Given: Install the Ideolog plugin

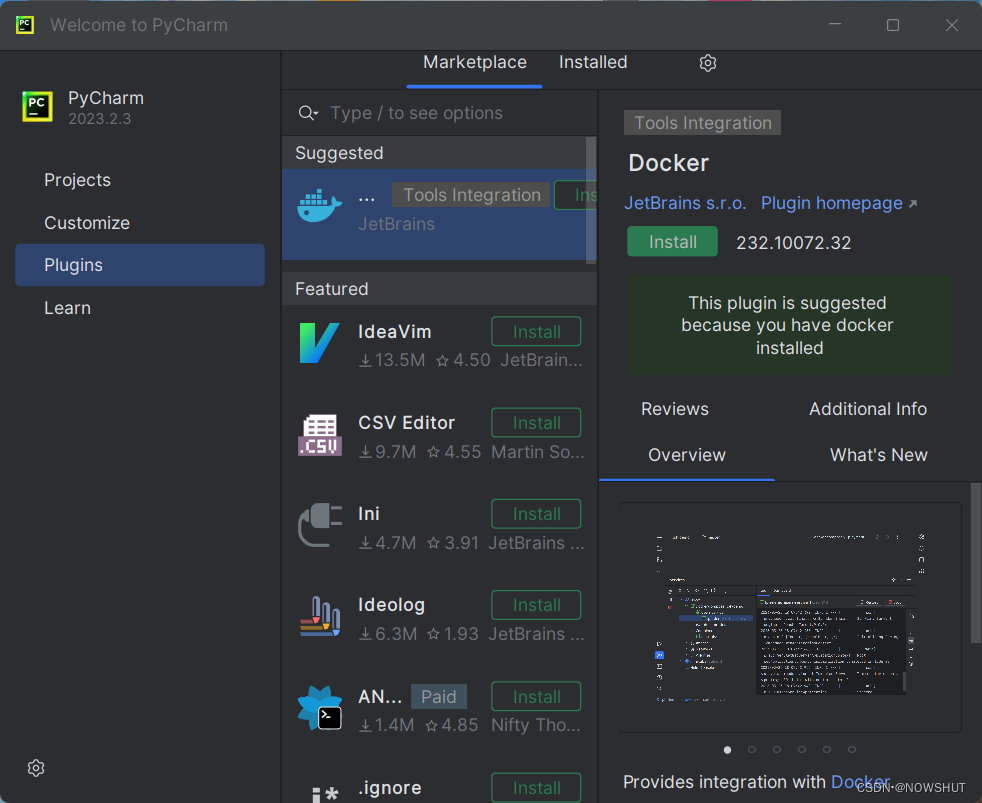Looking at the screenshot, I should click(536, 605).
